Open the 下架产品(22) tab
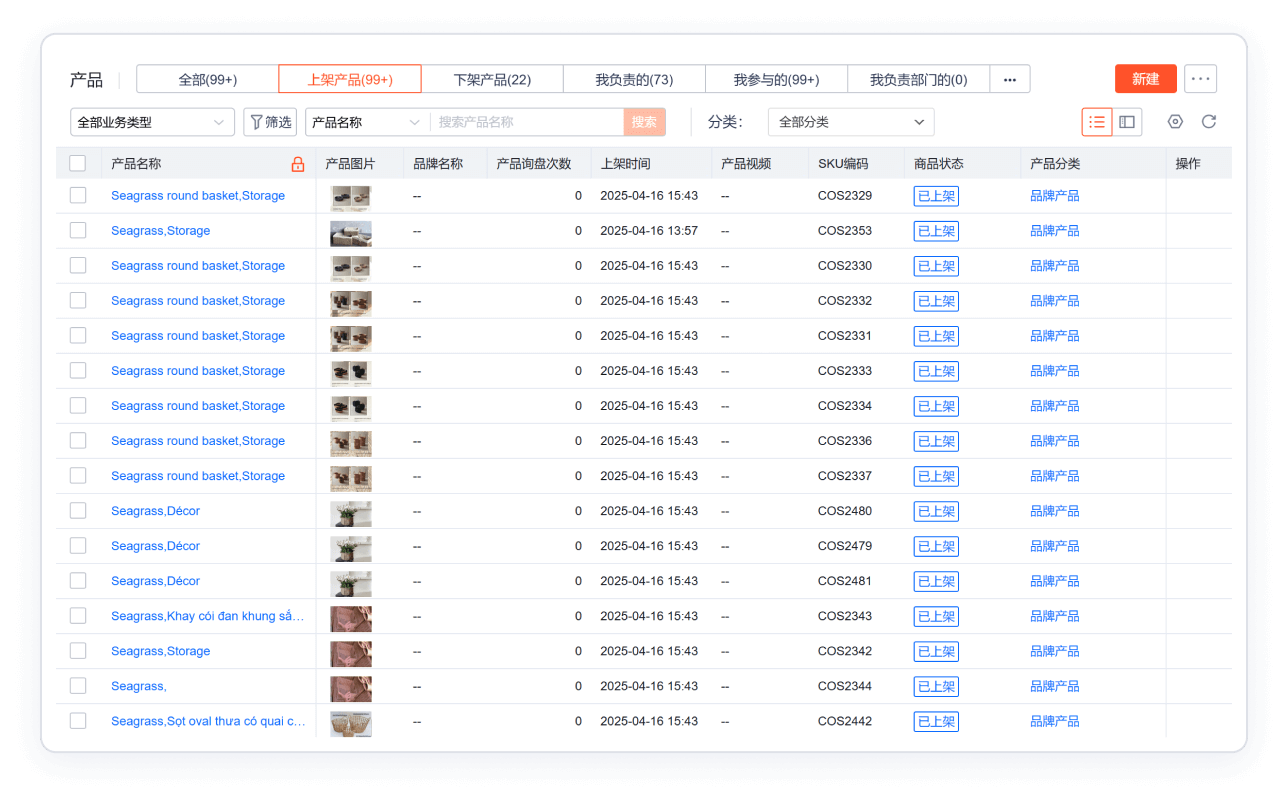The height and width of the screenshot is (801, 1288). [492, 80]
